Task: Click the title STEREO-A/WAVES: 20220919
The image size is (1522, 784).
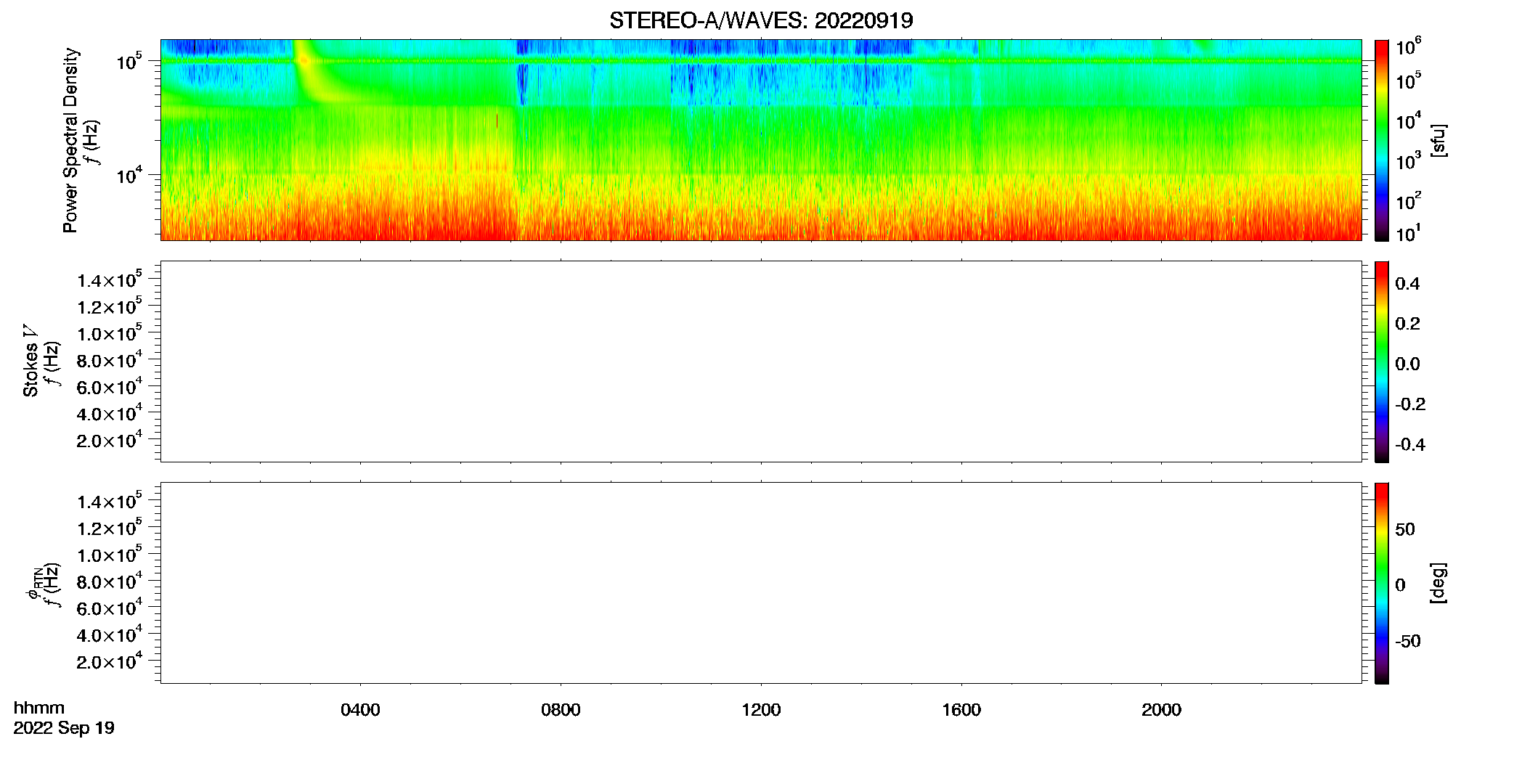Action: (761, 20)
